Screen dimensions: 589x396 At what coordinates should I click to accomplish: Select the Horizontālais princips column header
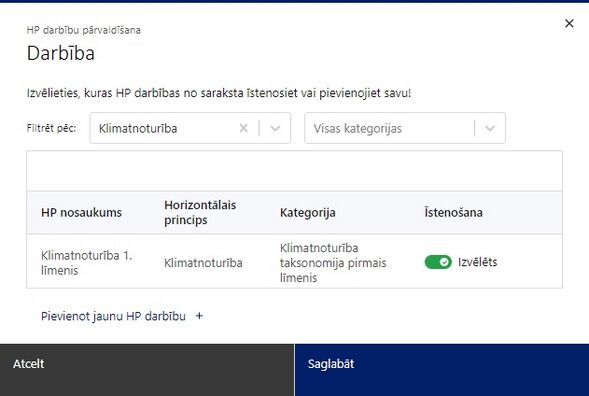click(200, 212)
